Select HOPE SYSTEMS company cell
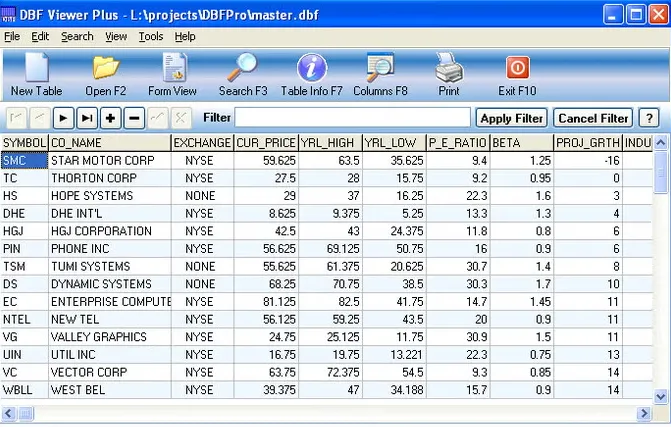The width and height of the screenshot is (671, 427). point(110,196)
